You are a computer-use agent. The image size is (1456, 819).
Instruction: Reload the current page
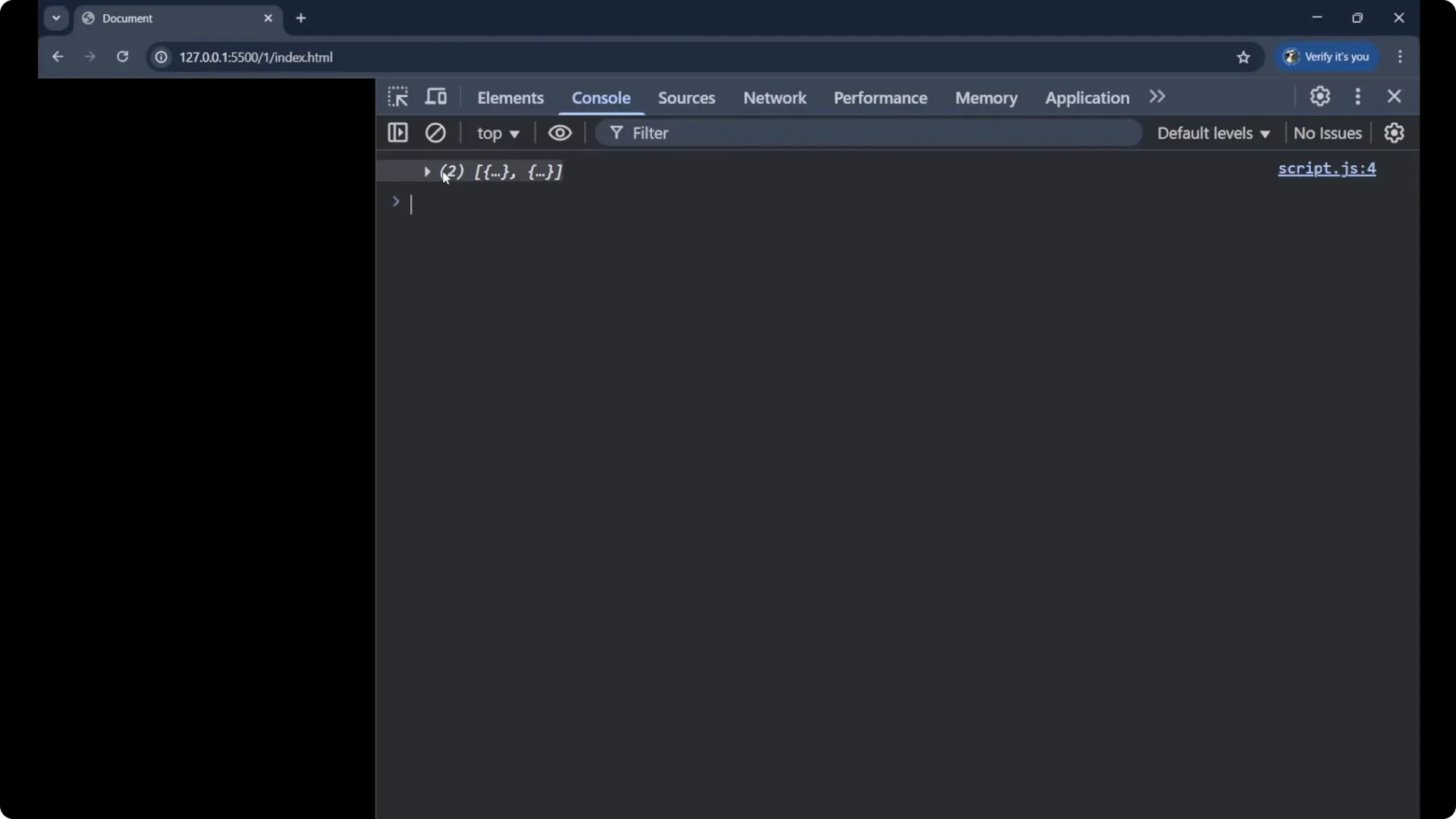[x=122, y=57]
